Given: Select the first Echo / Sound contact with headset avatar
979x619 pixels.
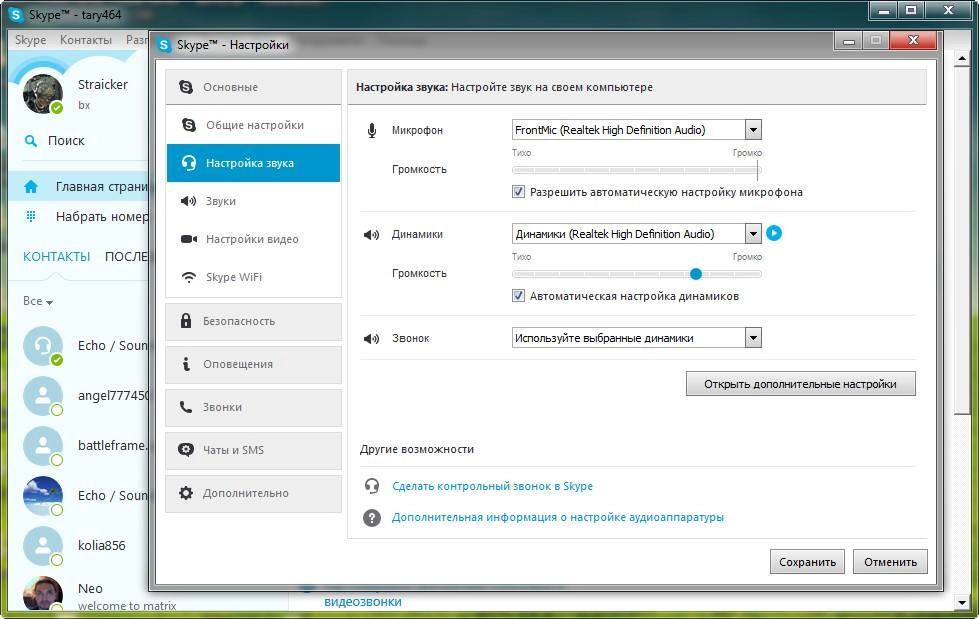Looking at the screenshot, I should [79, 345].
